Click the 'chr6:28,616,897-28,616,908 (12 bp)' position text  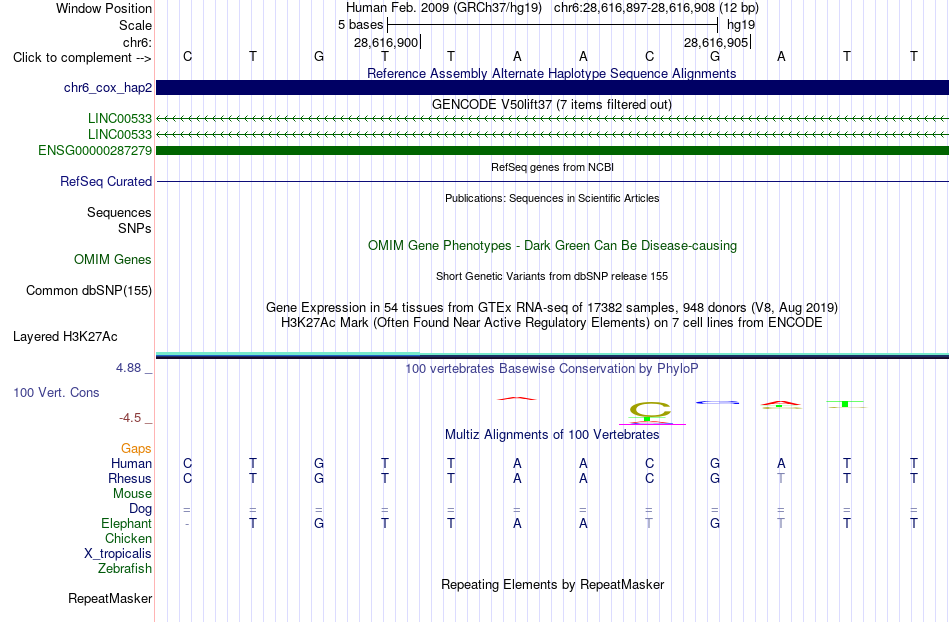pos(656,8)
